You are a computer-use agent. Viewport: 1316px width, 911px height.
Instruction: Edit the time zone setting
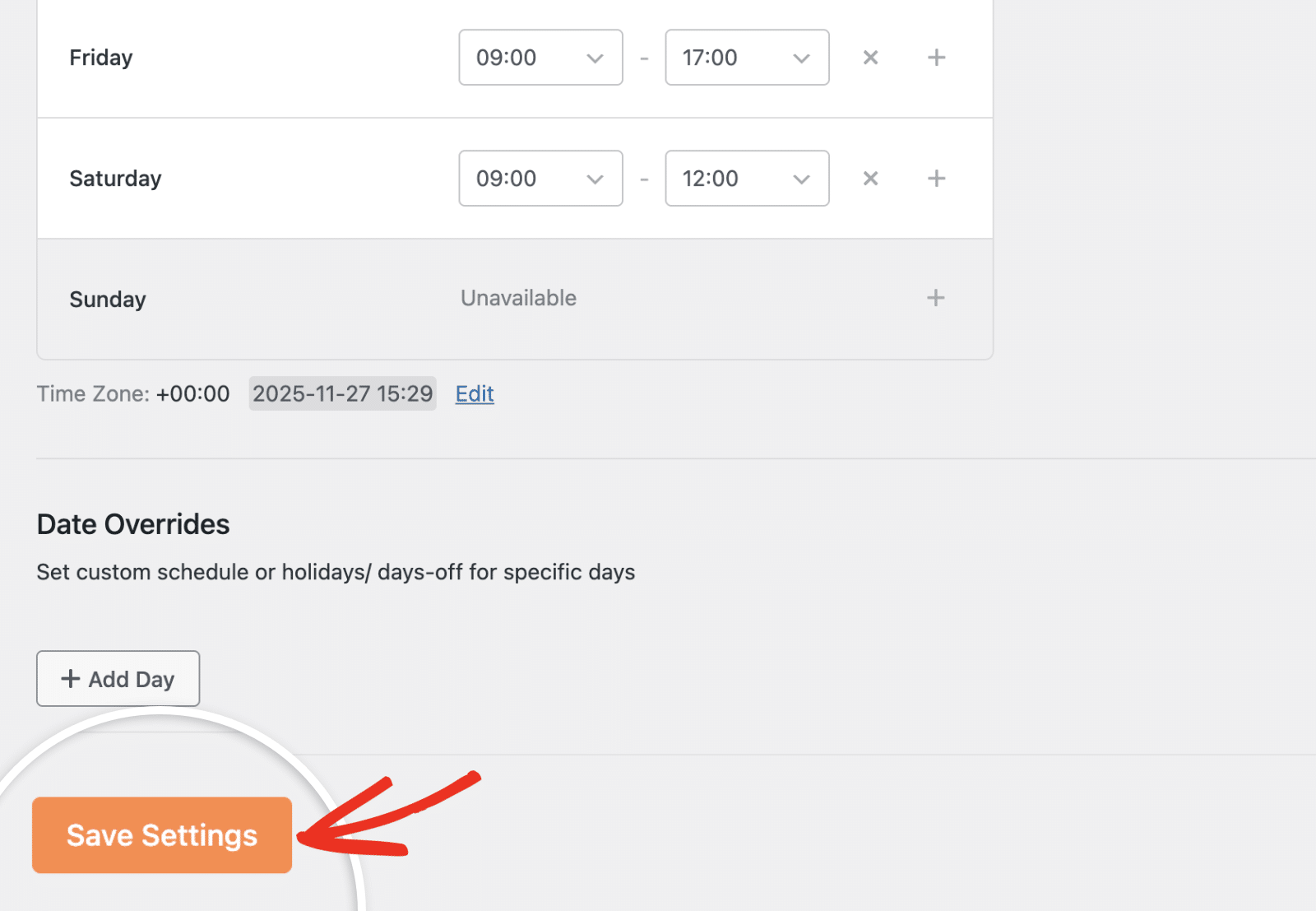(x=474, y=393)
